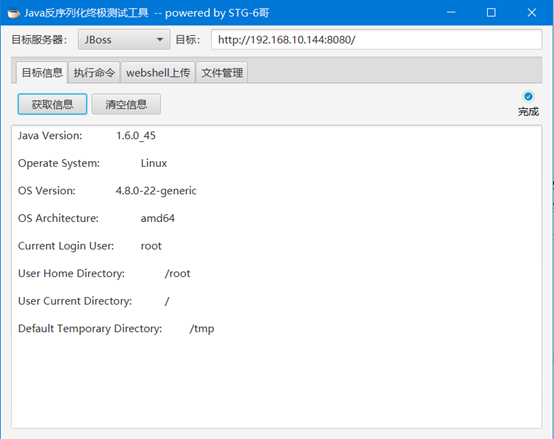Image resolution: width=554 pixels, height=439 pixels.
Task: Go to the webshell上传 tab
Action: pyautogui.click(x=158, y=73)
